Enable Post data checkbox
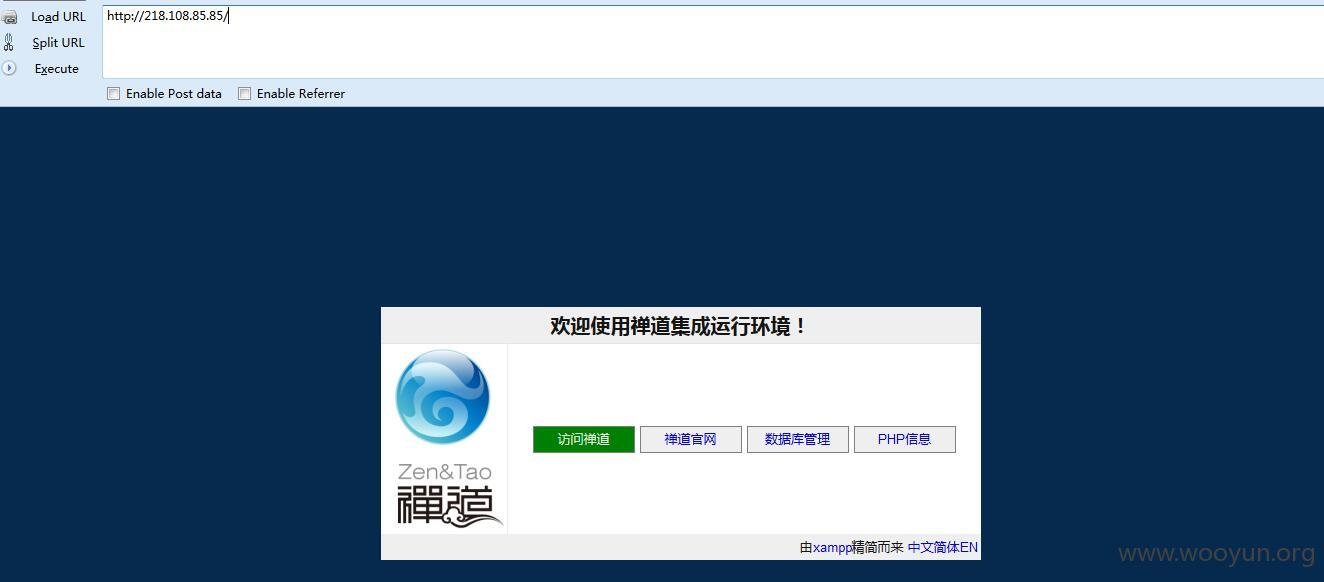Viewport: 1324px width, 582px height. click(114, 94)
